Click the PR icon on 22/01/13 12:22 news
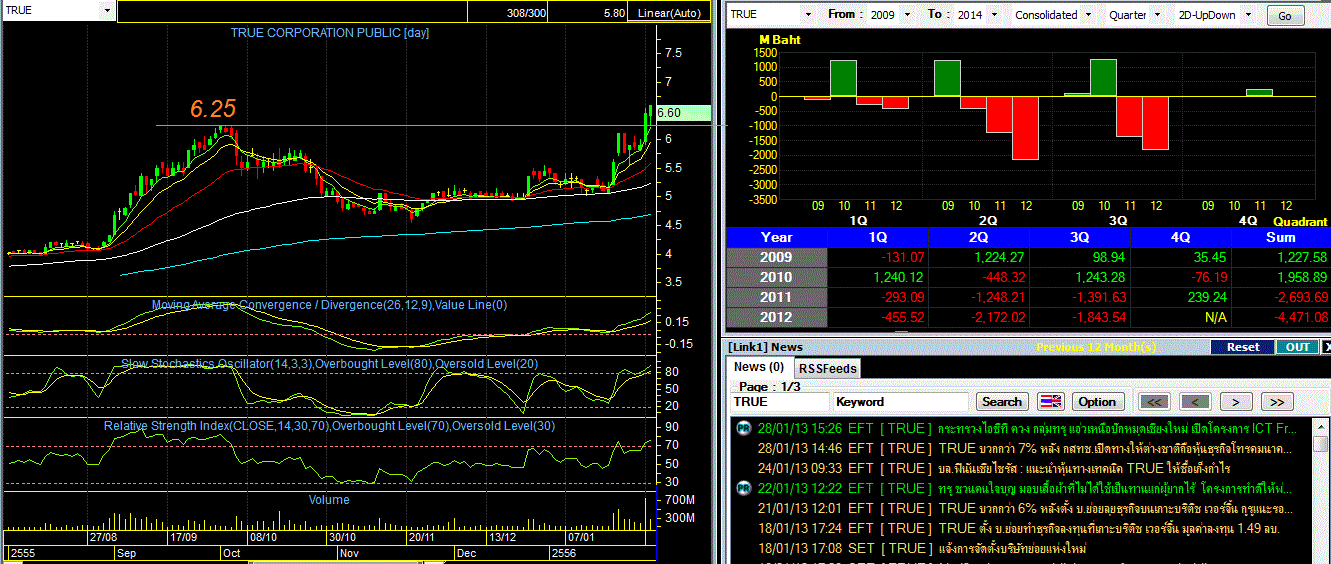The image size is (1331, 564). point(743,488)
